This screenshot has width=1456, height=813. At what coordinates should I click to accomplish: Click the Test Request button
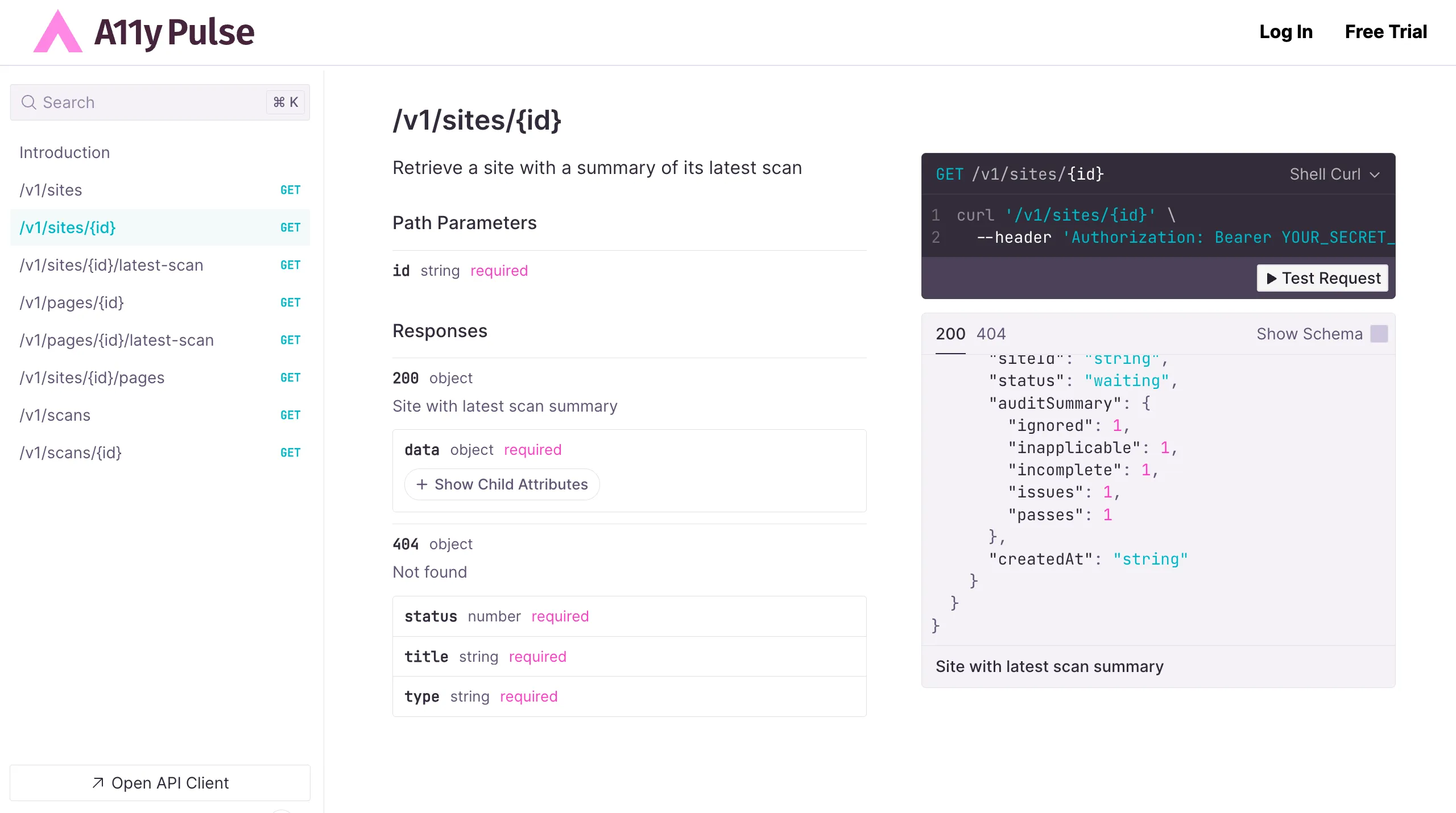coord(1322,278)
